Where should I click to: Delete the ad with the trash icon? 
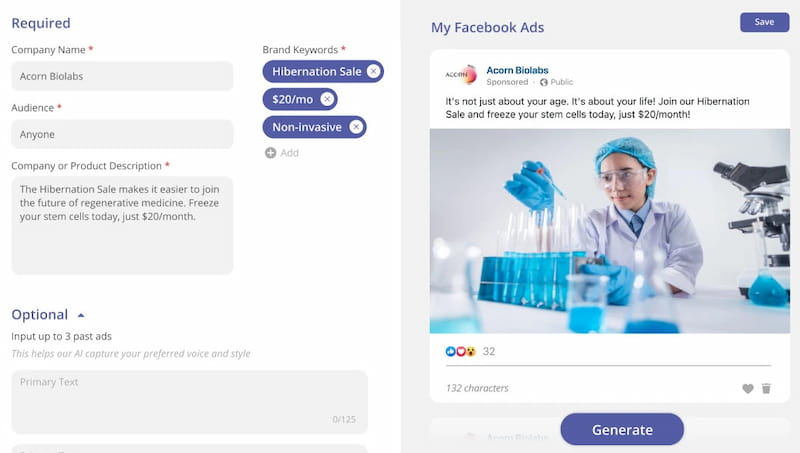[766, 389]
